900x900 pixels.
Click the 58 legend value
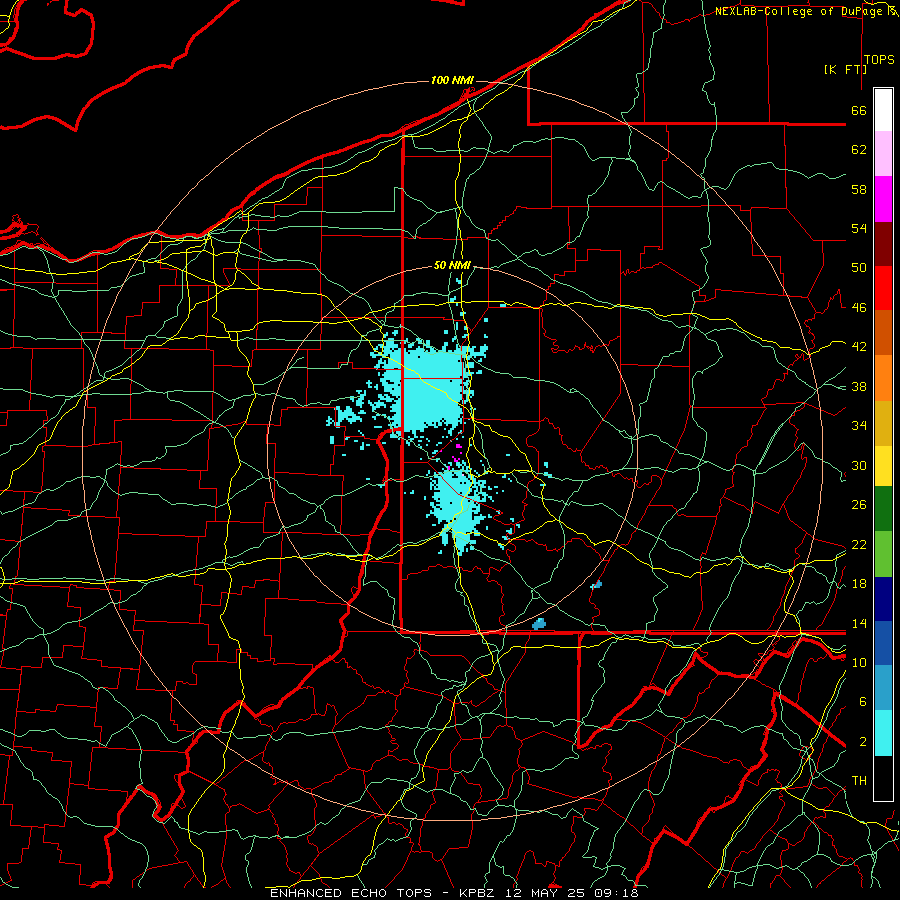click(x=859, y=189)
